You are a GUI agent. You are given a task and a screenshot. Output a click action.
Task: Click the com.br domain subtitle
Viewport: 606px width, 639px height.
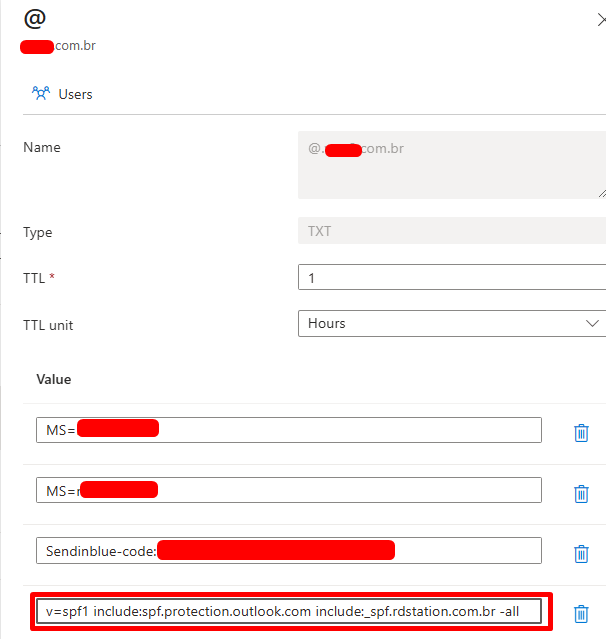58,46
